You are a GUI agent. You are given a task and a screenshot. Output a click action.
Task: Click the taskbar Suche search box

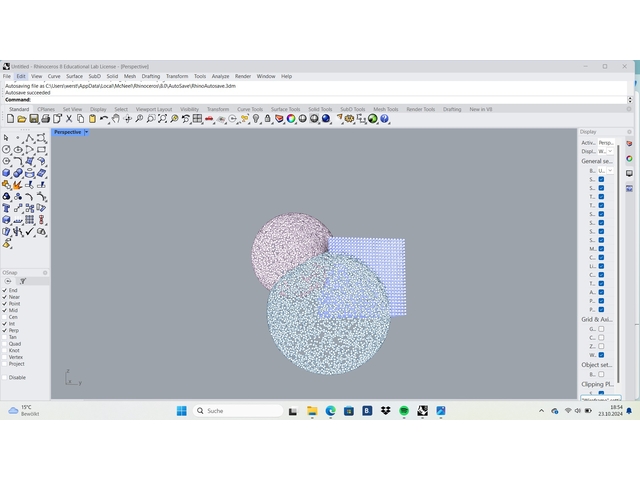coord(238,411)
